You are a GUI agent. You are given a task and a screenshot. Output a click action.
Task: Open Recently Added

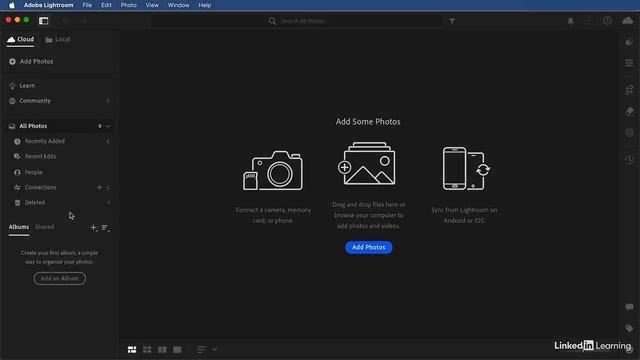click(39, 141)
